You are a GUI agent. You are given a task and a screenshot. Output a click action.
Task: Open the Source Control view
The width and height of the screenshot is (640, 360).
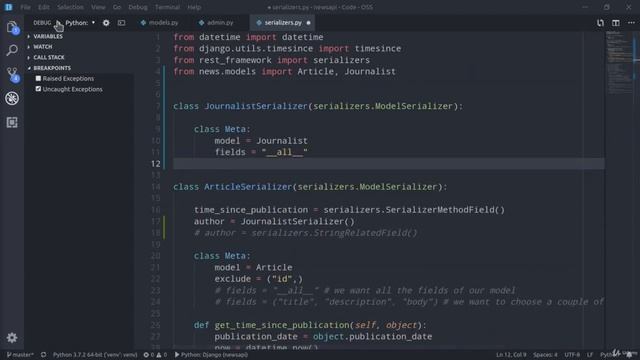click(12, 74)
